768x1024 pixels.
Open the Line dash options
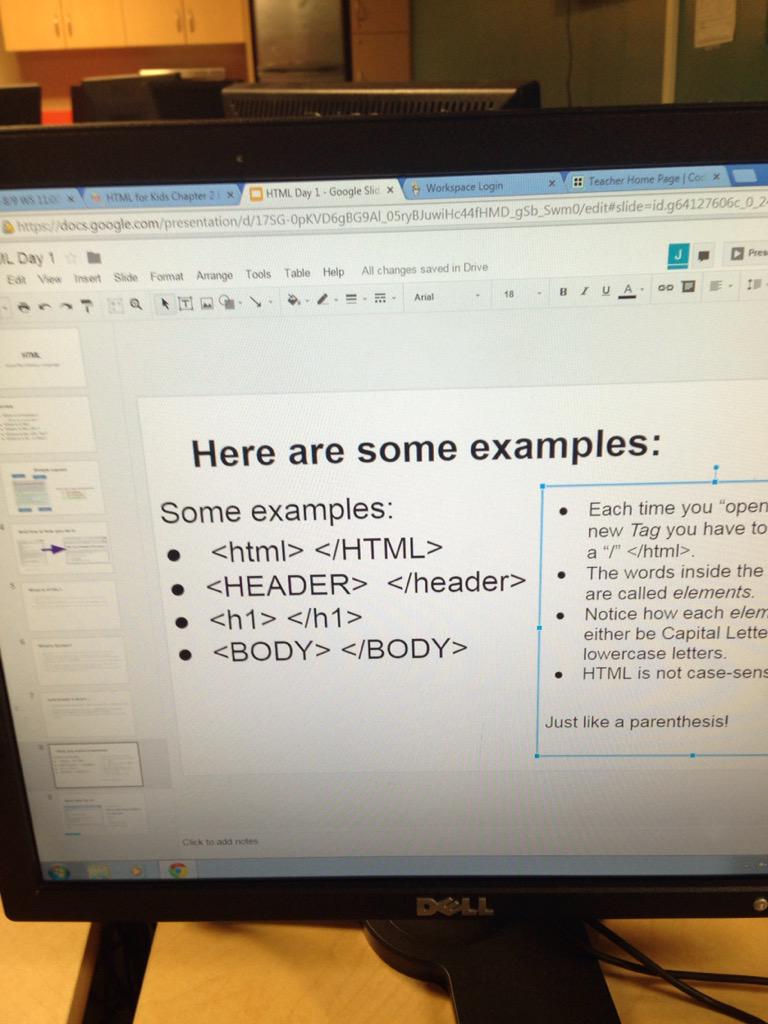click(379, 298)
